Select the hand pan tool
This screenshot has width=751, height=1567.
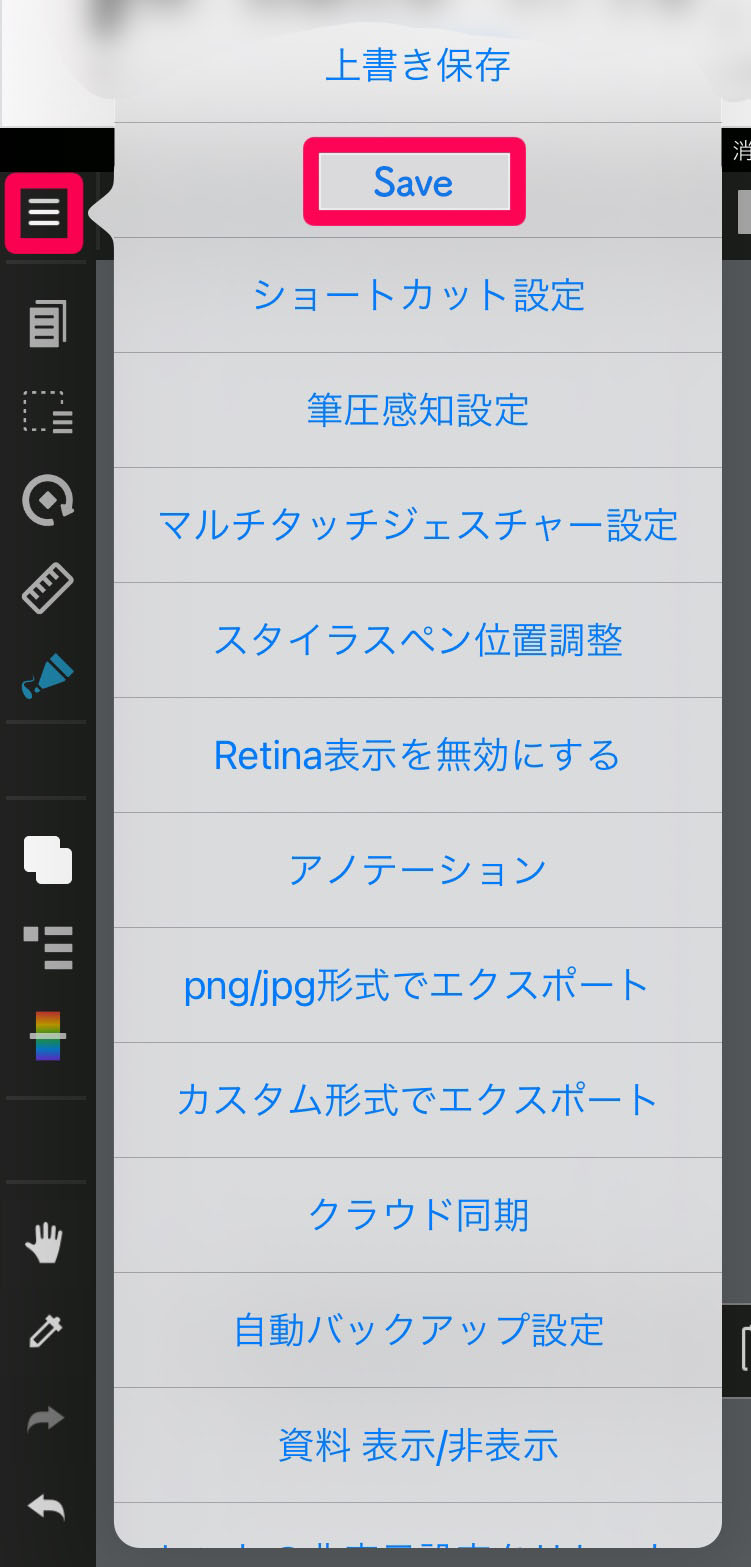pyautogui.click(x=45, y=1244)
